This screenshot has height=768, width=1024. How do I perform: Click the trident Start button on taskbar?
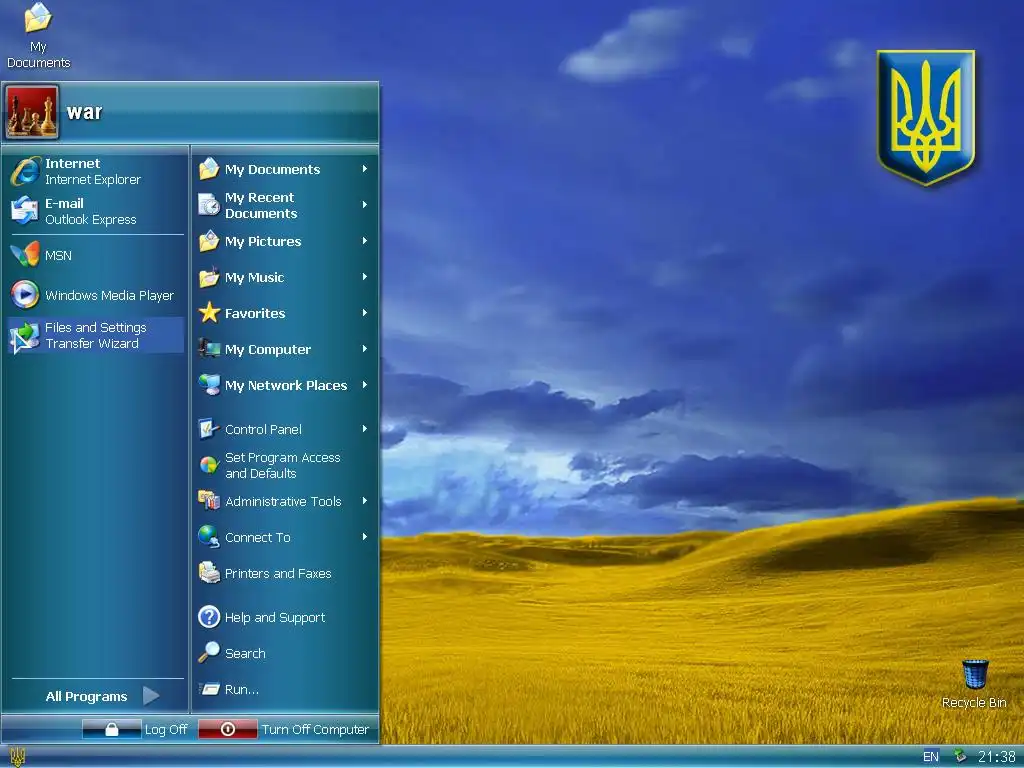(18, 758)
